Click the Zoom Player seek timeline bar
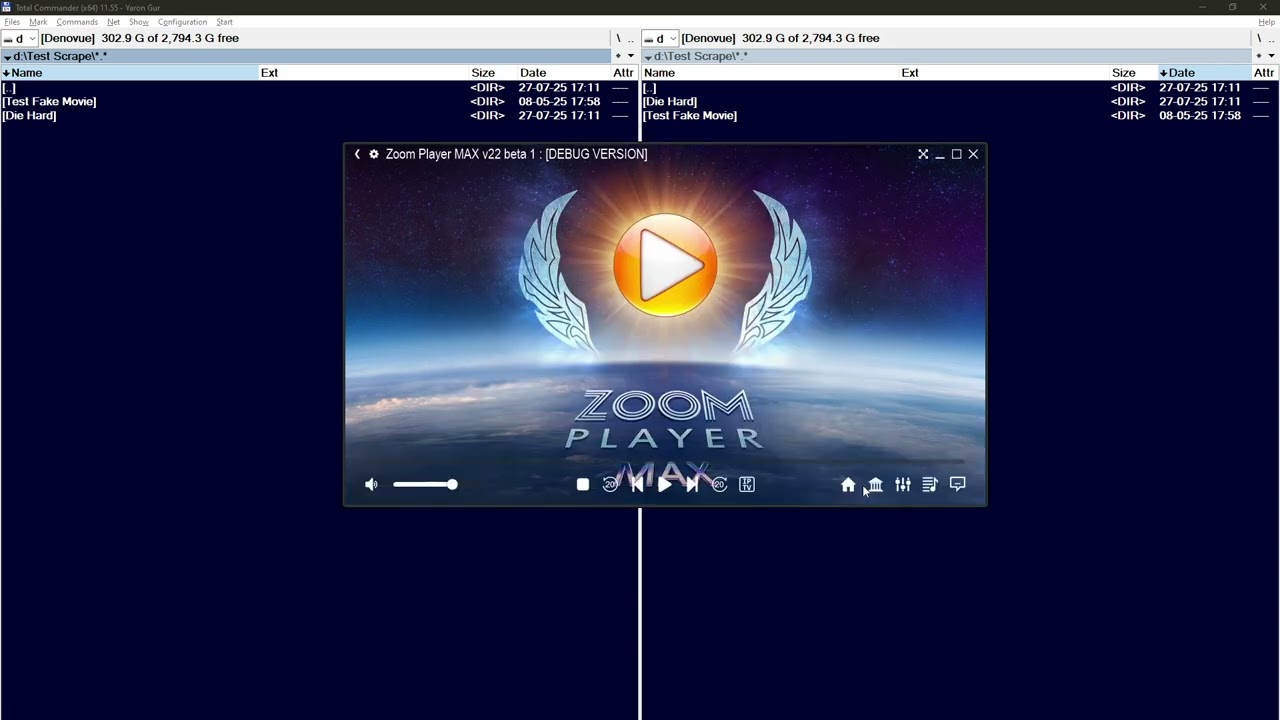 pos(665,461)
